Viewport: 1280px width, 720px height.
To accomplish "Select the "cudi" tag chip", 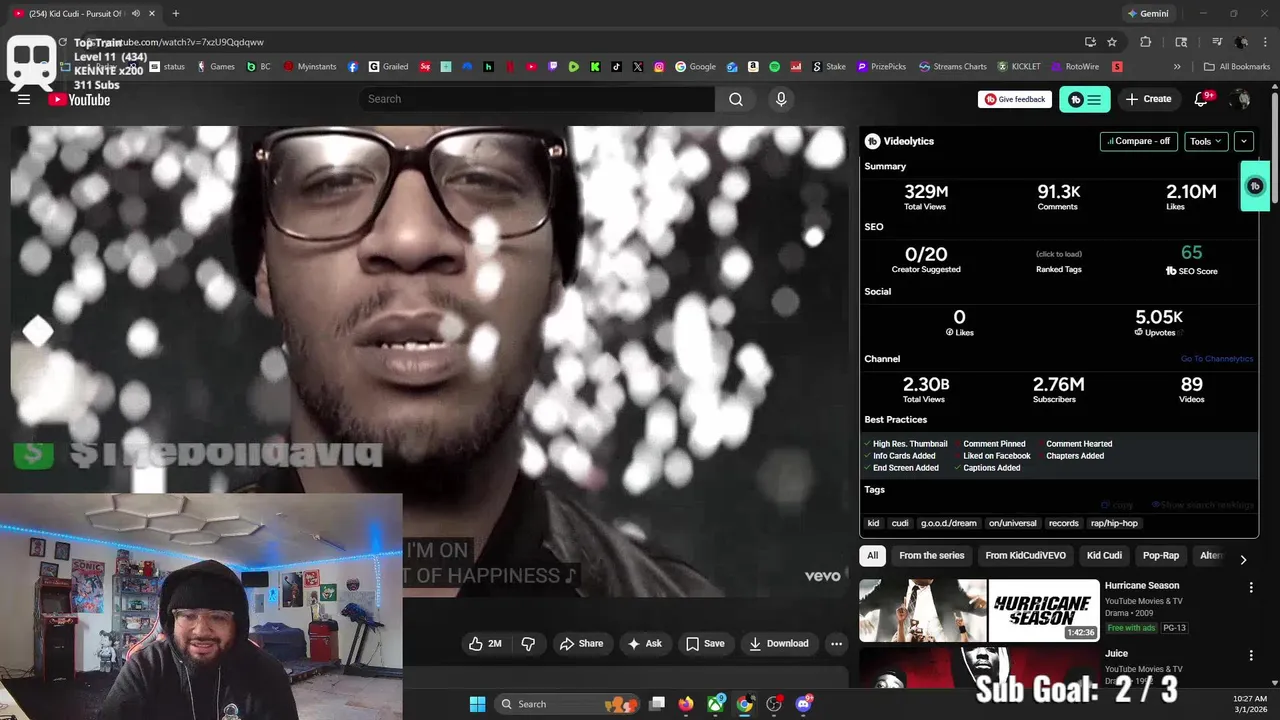I will coord(900,523).
